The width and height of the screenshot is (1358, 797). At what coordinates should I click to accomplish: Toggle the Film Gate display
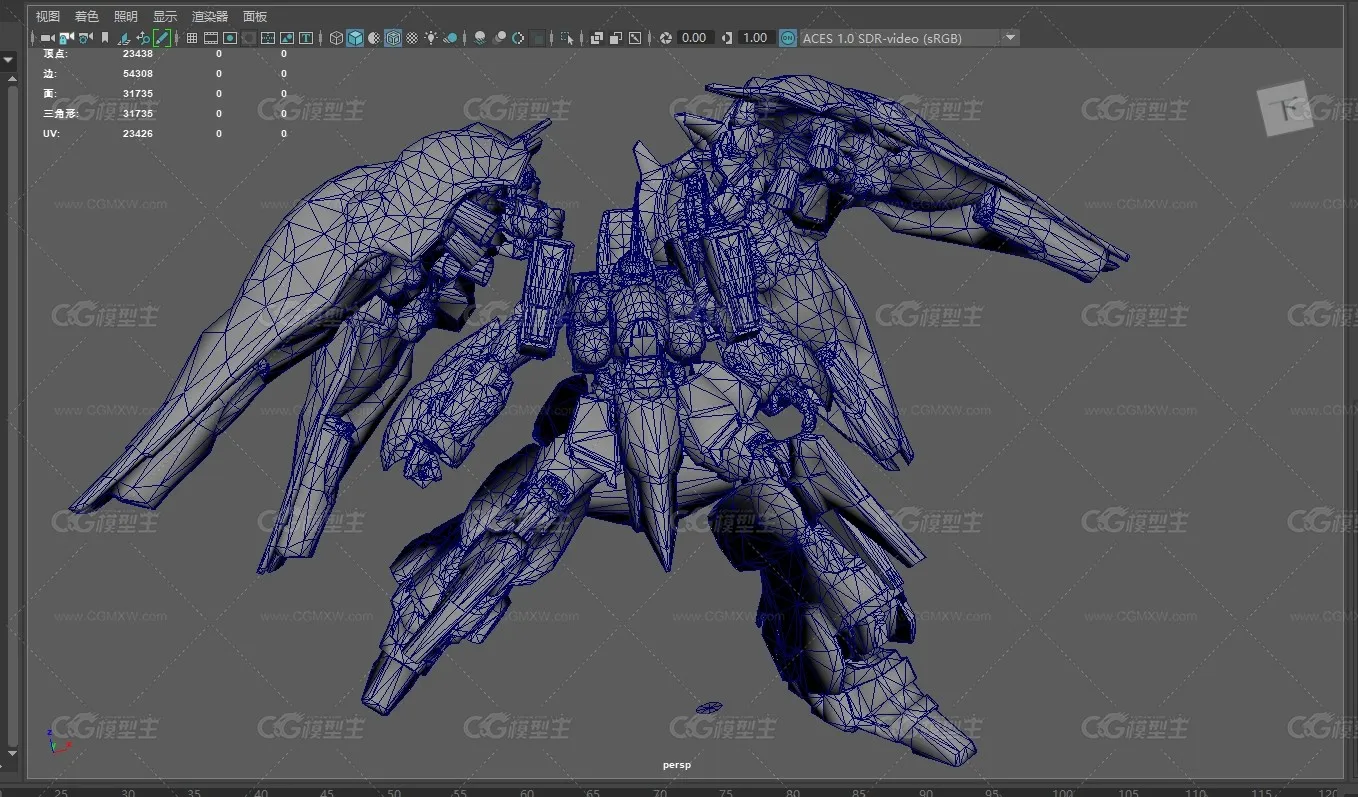tap(210, 38)
